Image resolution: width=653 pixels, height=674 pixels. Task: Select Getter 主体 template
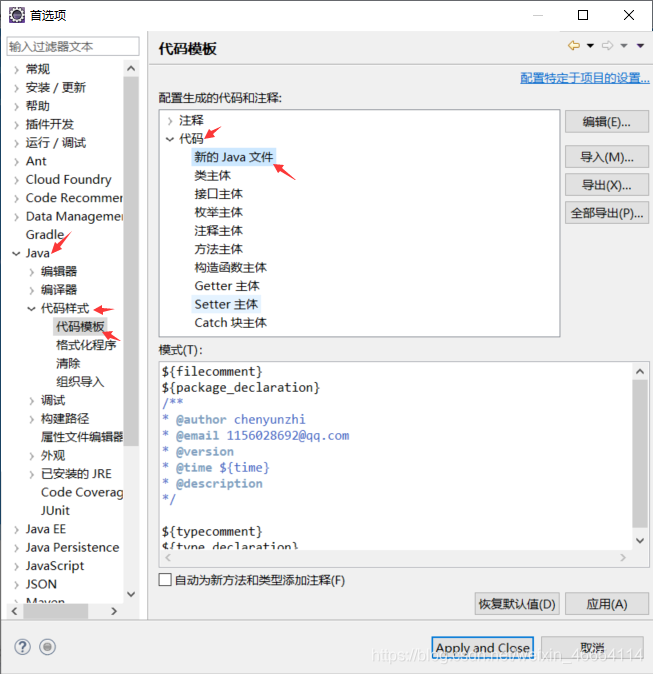[227, 286]
